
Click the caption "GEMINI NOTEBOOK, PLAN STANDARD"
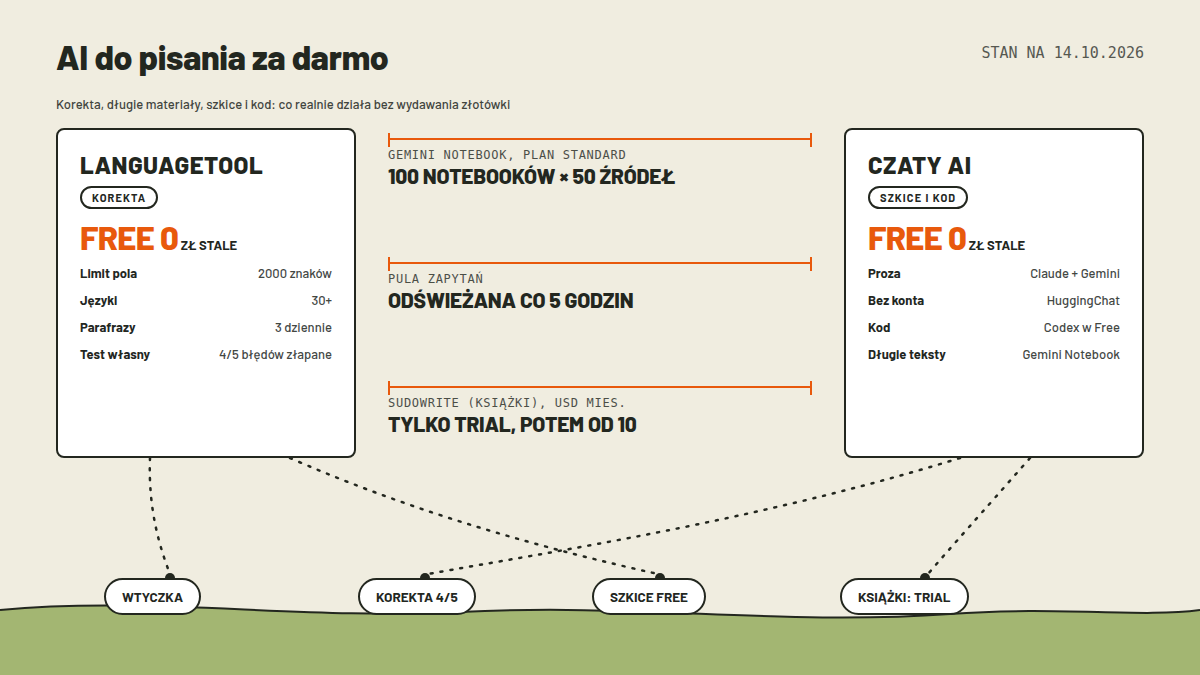(x=507, y=155)
